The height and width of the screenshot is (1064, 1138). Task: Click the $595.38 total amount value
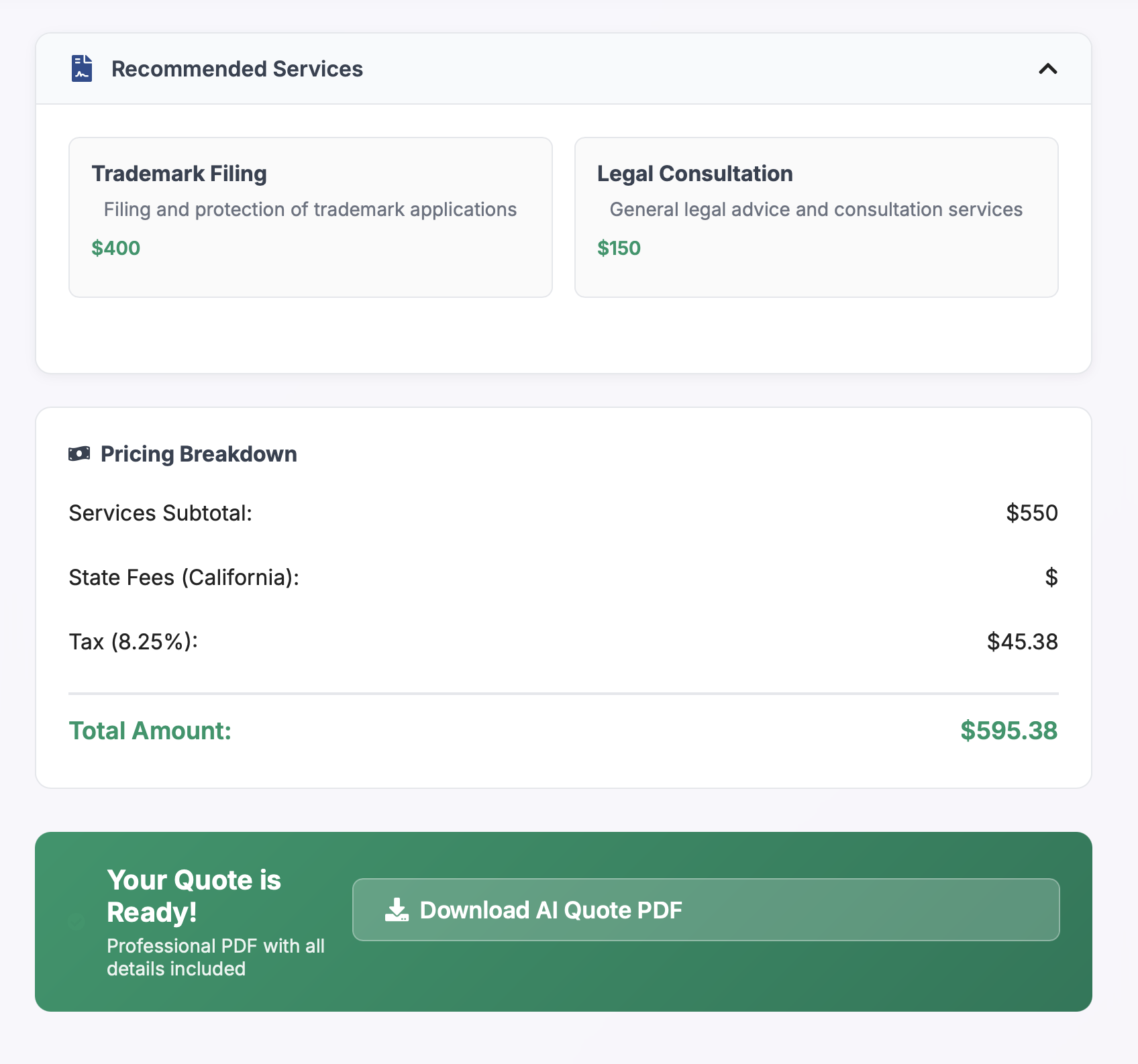1008,731
